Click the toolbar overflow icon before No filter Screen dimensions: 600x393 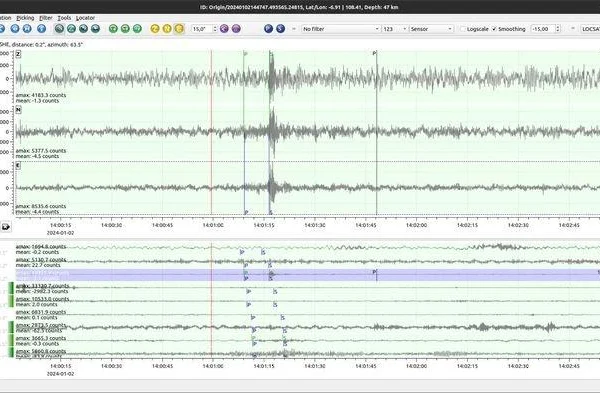tap(294, 29)
